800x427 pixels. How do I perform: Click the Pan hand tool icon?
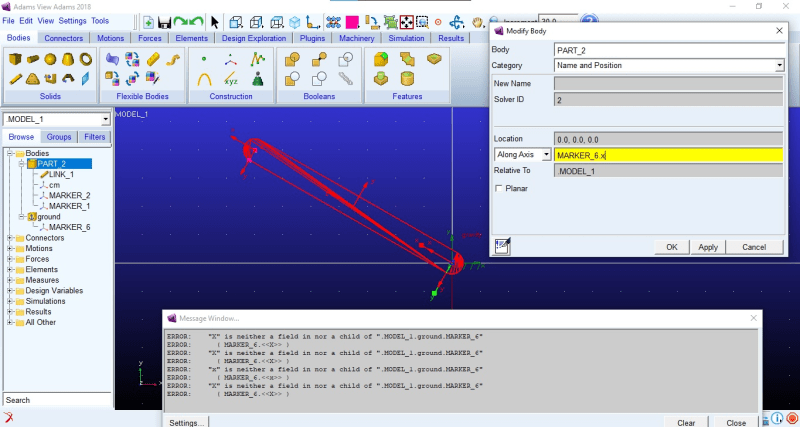[478, 22]
